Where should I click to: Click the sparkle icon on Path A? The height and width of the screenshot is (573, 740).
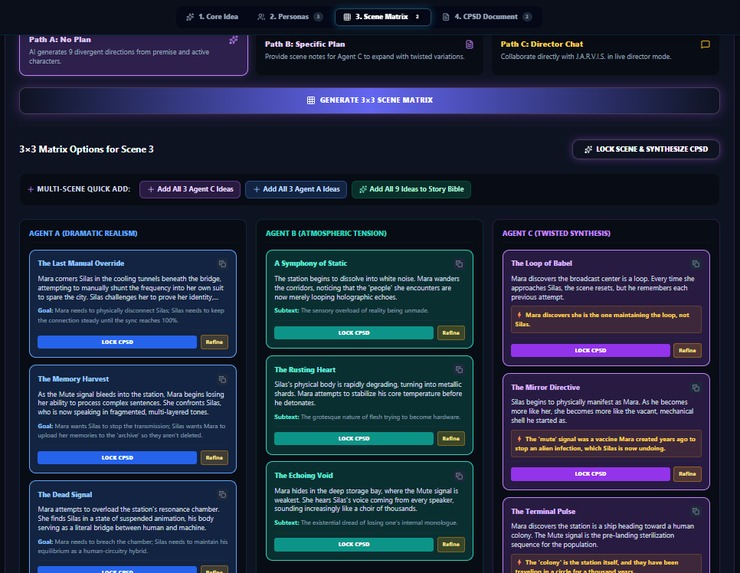tap(233, 40)
